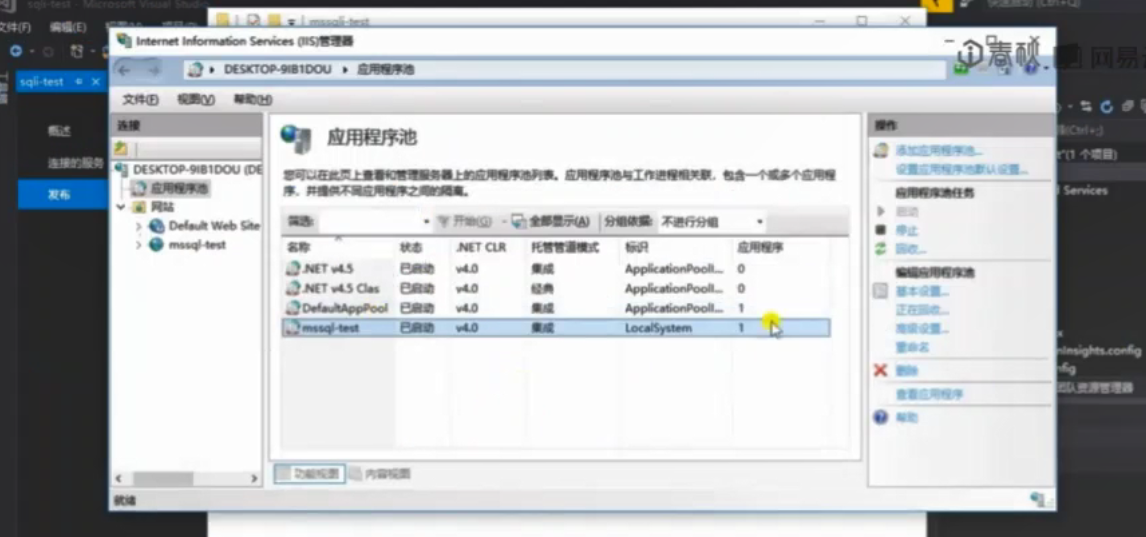The height and width of the screenshot is (537, 1146).
Task: Click the 停止 stop action
Action: click(907, 230)
